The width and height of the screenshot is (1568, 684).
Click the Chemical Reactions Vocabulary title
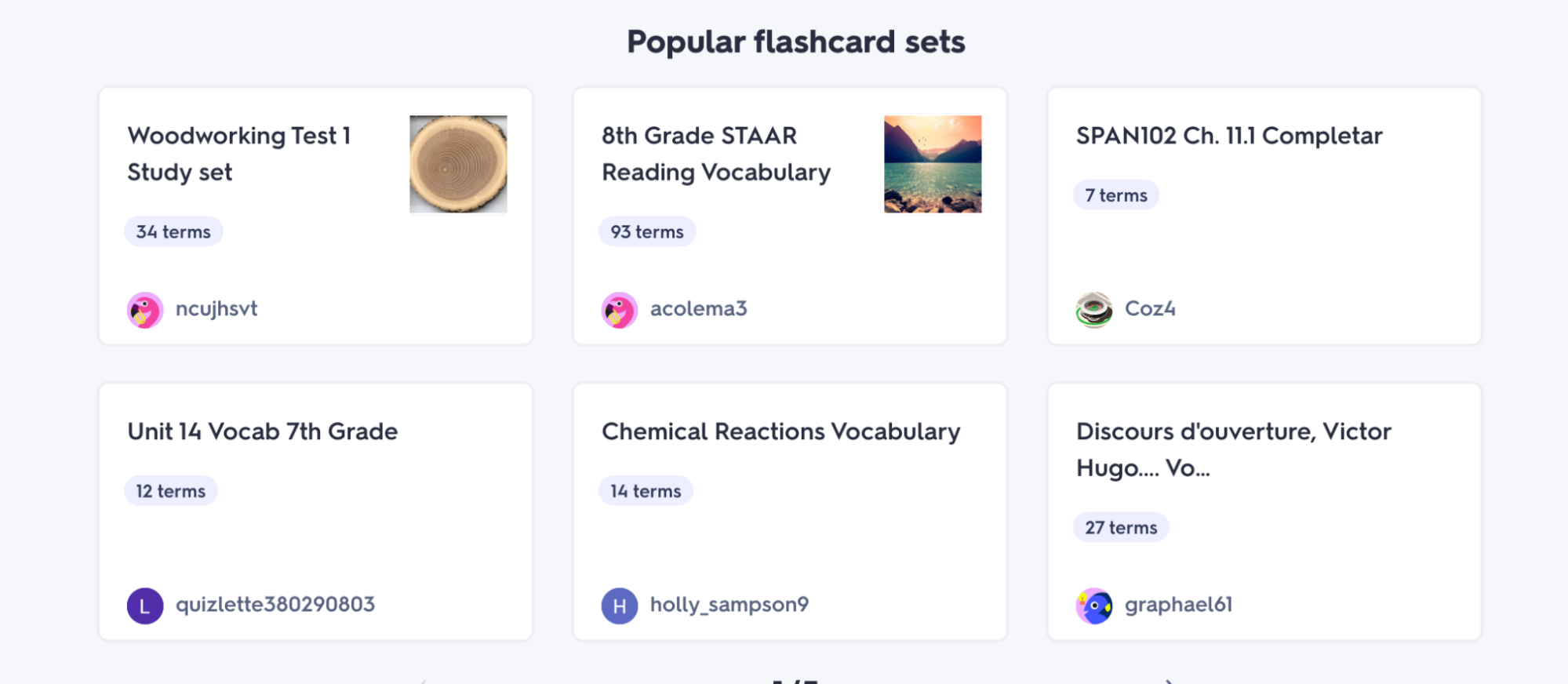pos(780,431)
